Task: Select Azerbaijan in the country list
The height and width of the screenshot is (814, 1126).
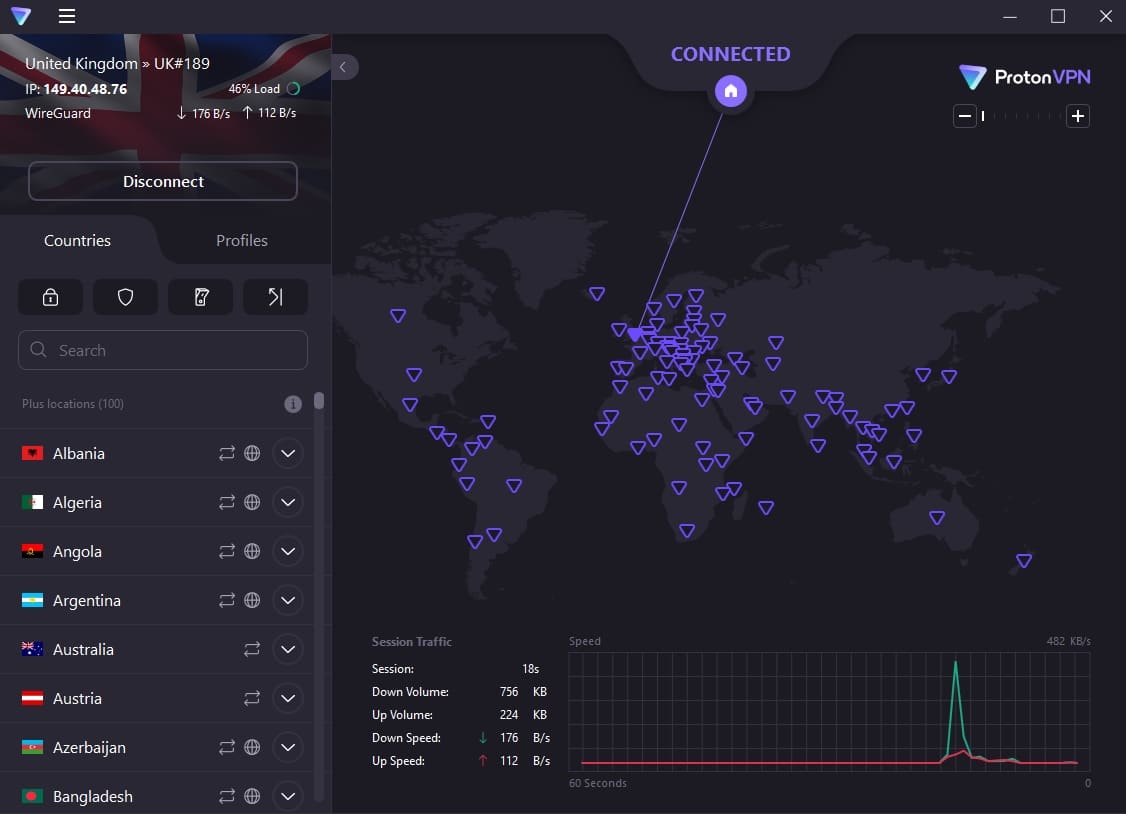Action: [x=157, y=747]
